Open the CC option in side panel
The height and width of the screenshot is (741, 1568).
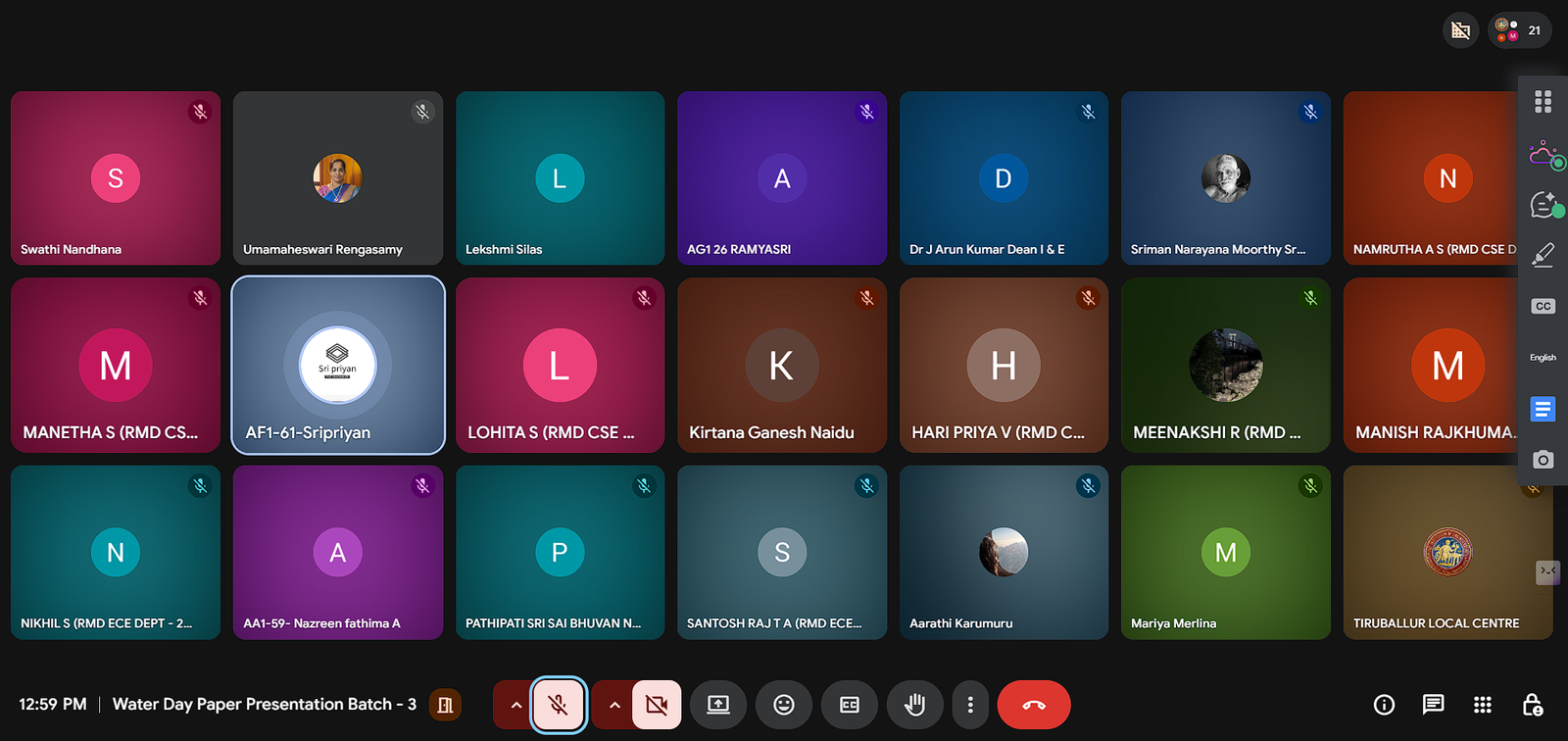1543,307
